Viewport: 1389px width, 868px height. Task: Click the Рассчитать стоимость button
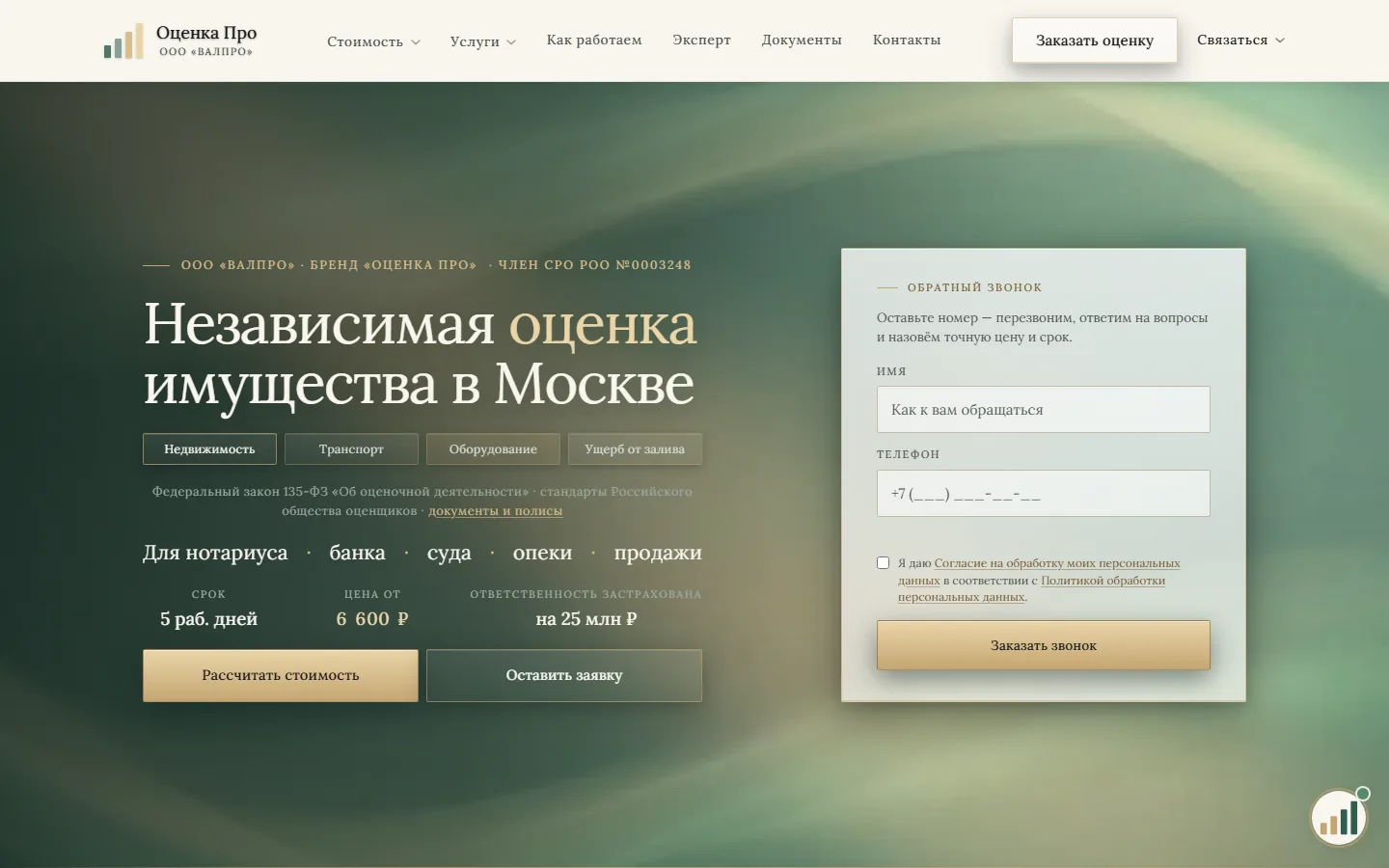coord(281,675)
